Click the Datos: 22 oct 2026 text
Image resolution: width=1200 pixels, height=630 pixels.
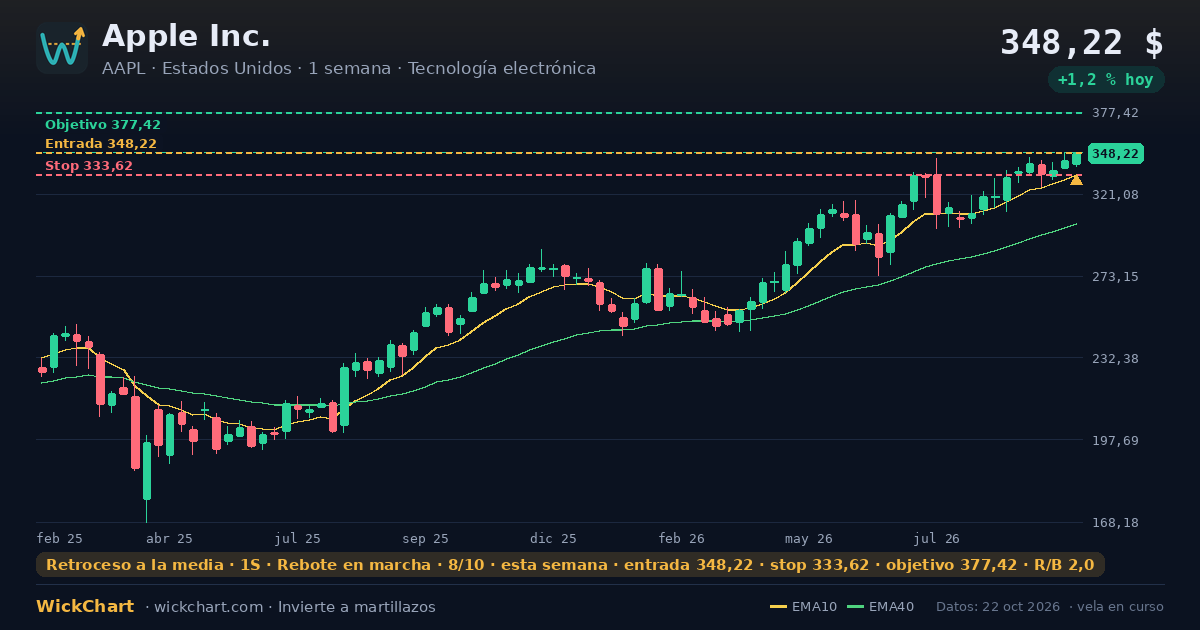pyautogui.click(x=998, y=607)
